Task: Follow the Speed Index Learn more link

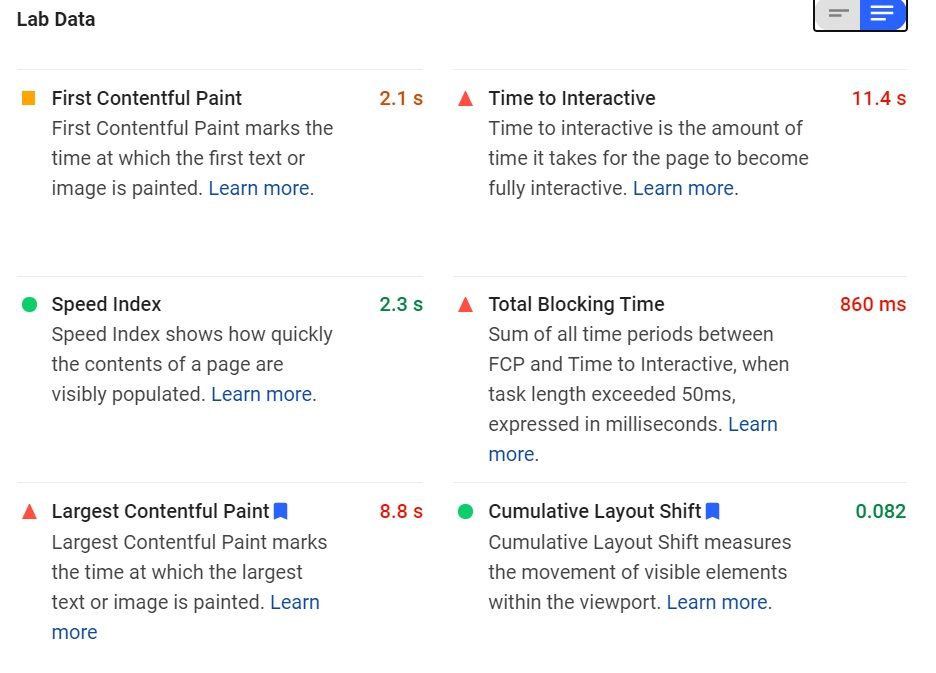Action: (x=261, y=394)
